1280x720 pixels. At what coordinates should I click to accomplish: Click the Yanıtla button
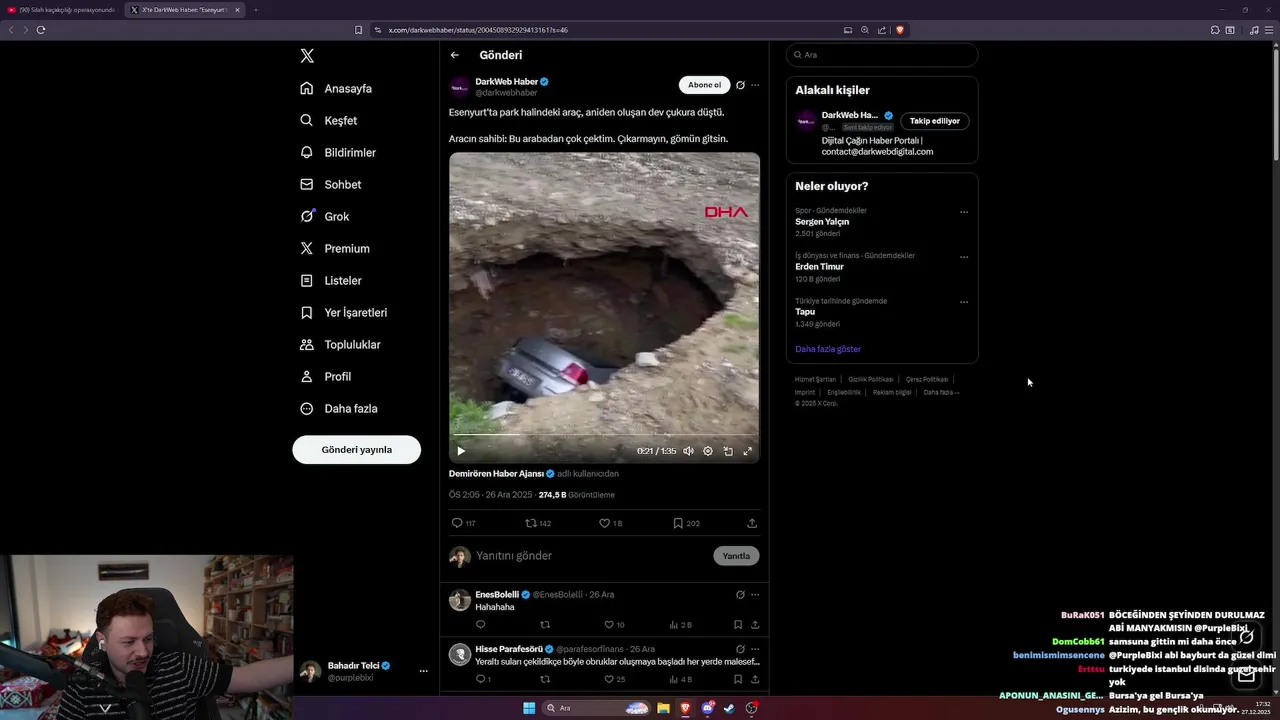[736, 556]
